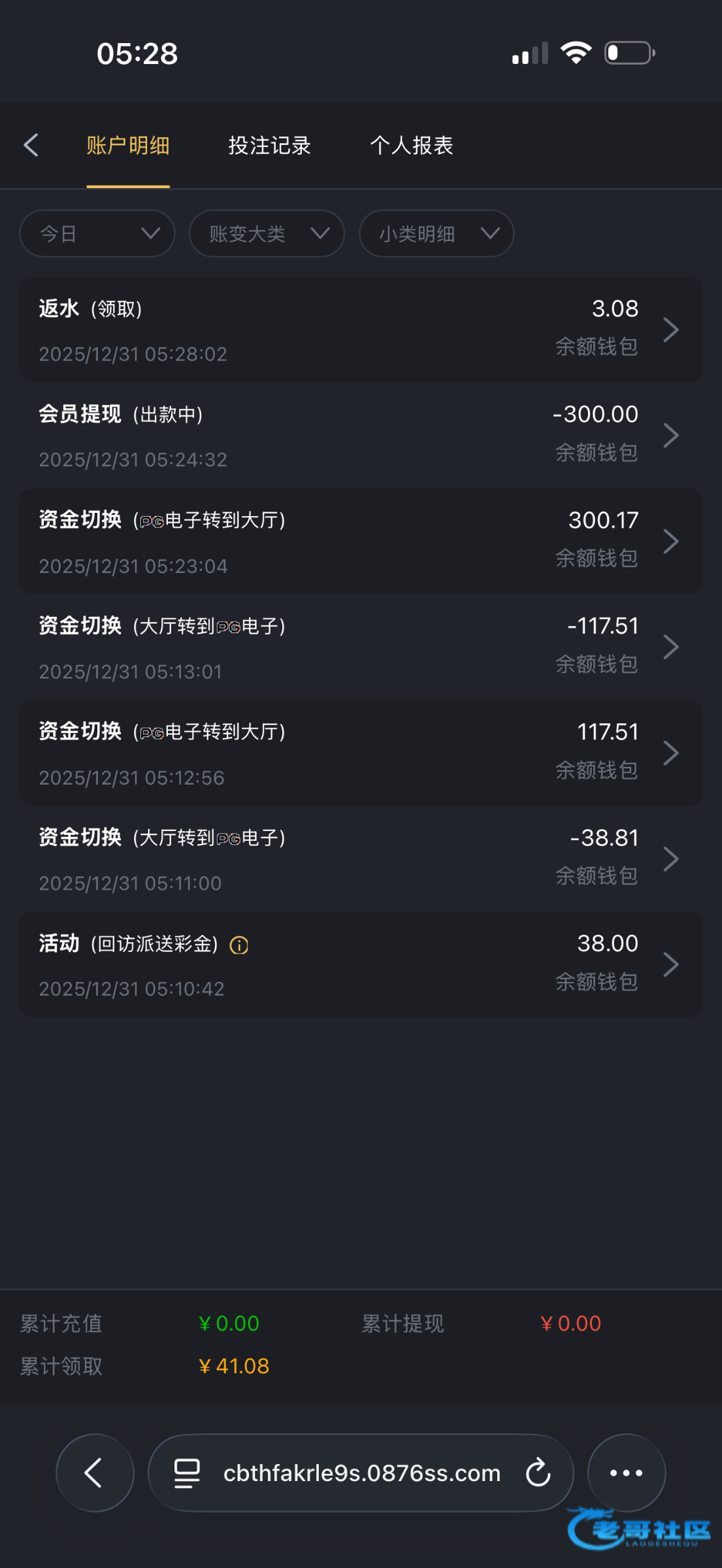Open the 小类明细 filter dropdown

click(x=436, y=233)
